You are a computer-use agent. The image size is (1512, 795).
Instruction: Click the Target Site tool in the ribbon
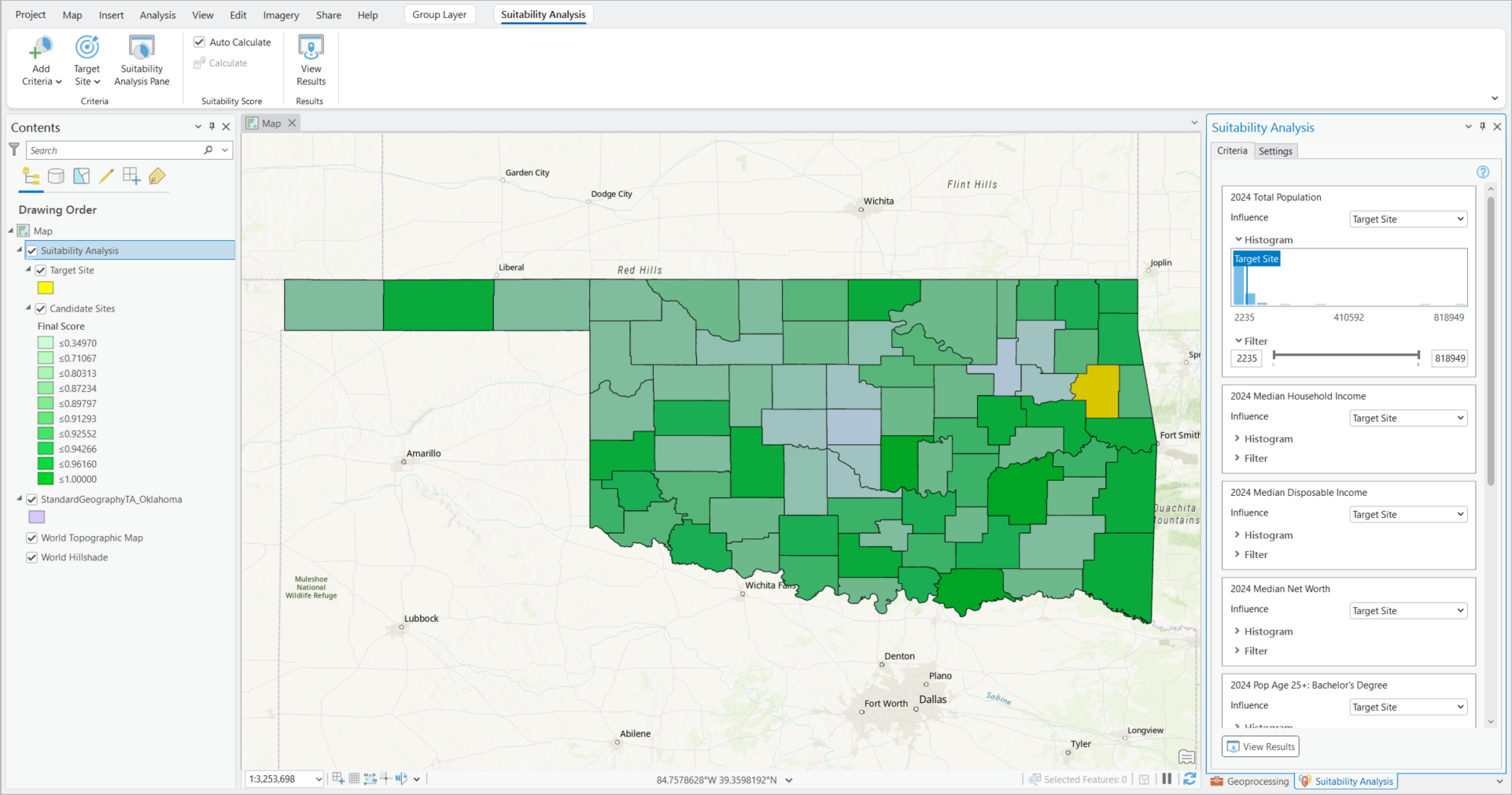coord(87,60)
